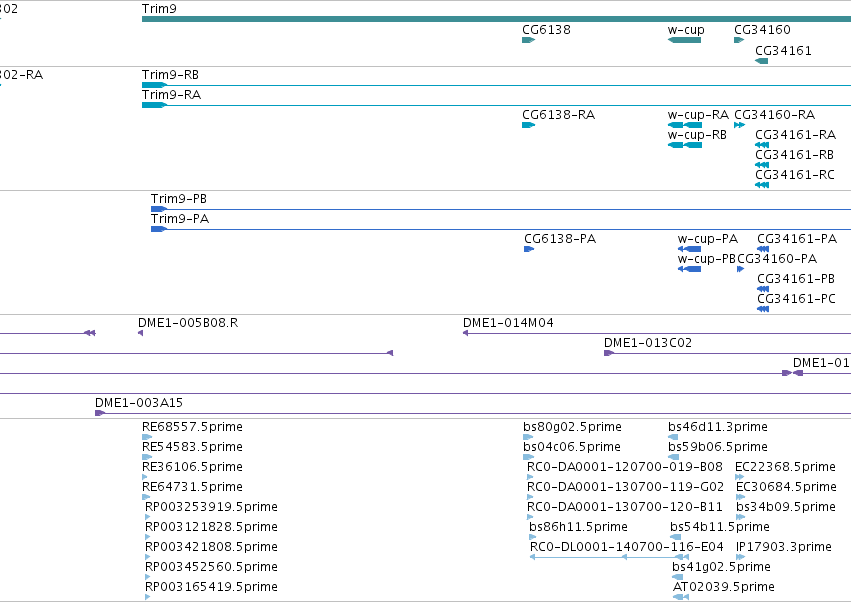Select the bs80g02.5prime EST glyph
Viewport: 851px width, 602px height.
coord(528,437)
